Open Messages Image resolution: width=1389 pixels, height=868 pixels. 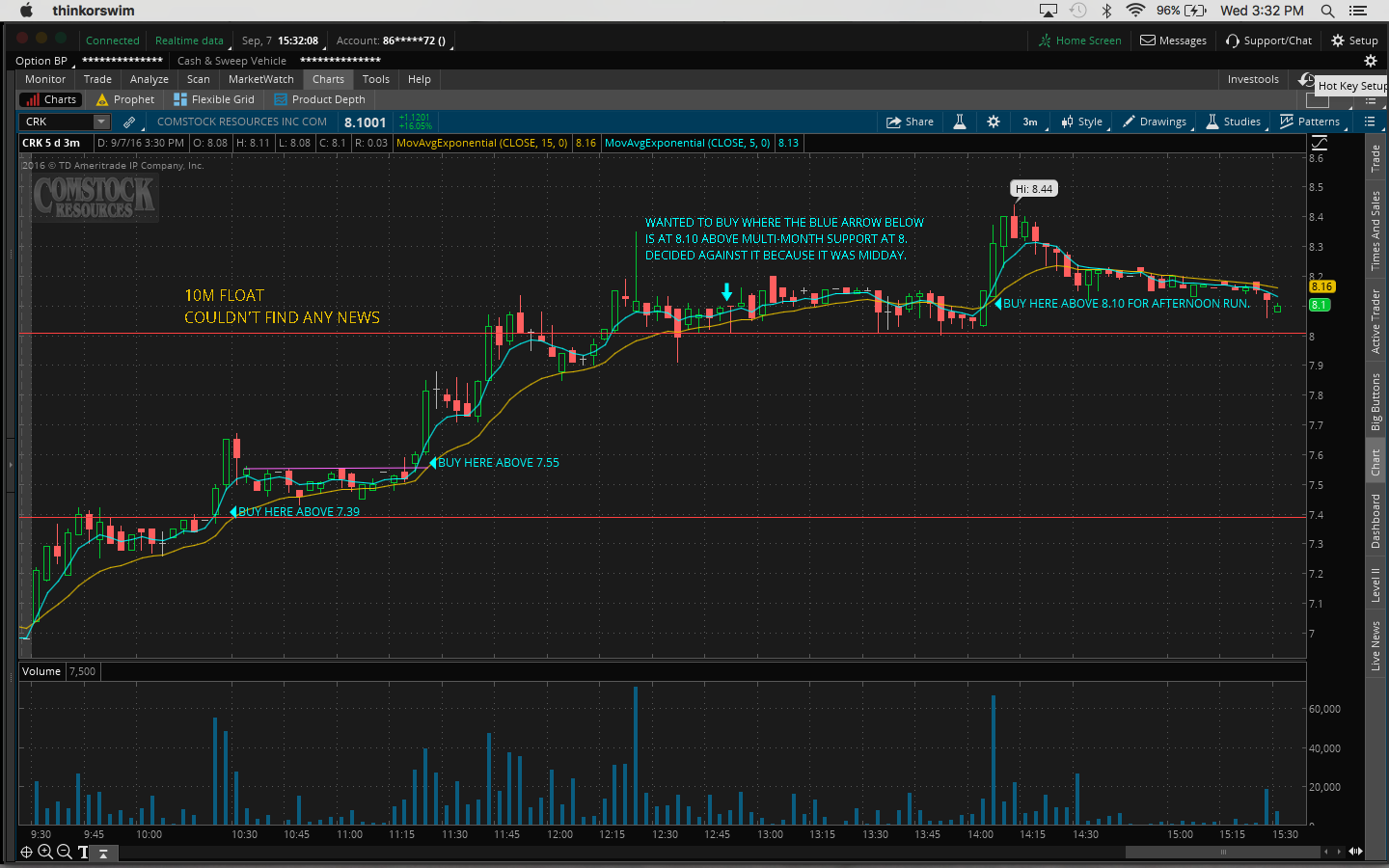click(1173, 41)
